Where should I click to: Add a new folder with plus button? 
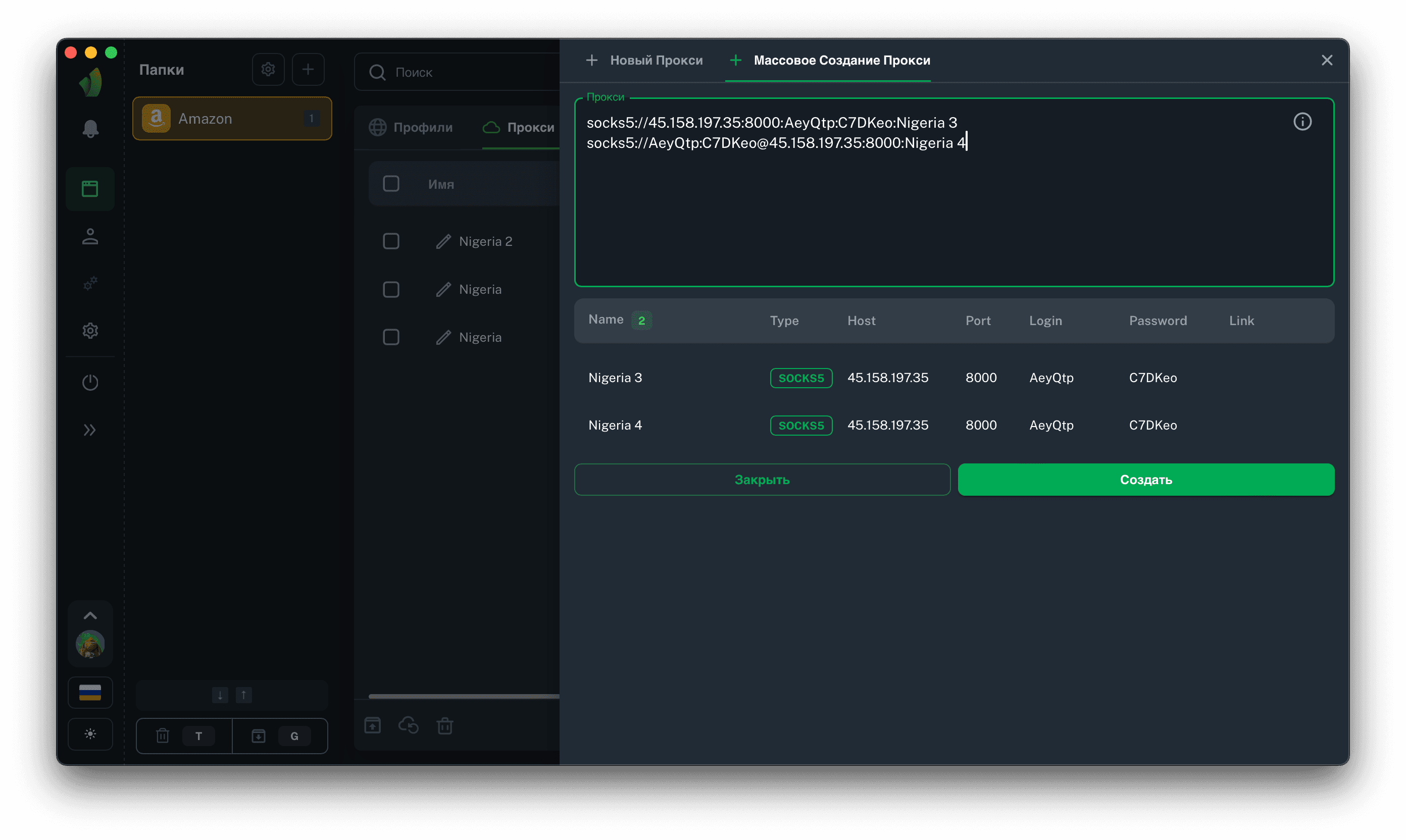pyautogui.click(x=308, y=70)
